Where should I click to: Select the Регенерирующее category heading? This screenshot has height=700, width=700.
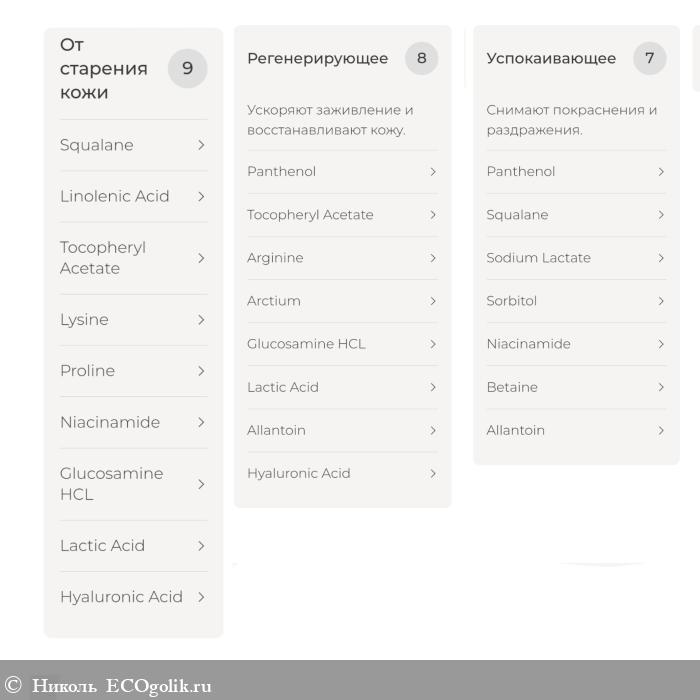[x=317, y=58]
